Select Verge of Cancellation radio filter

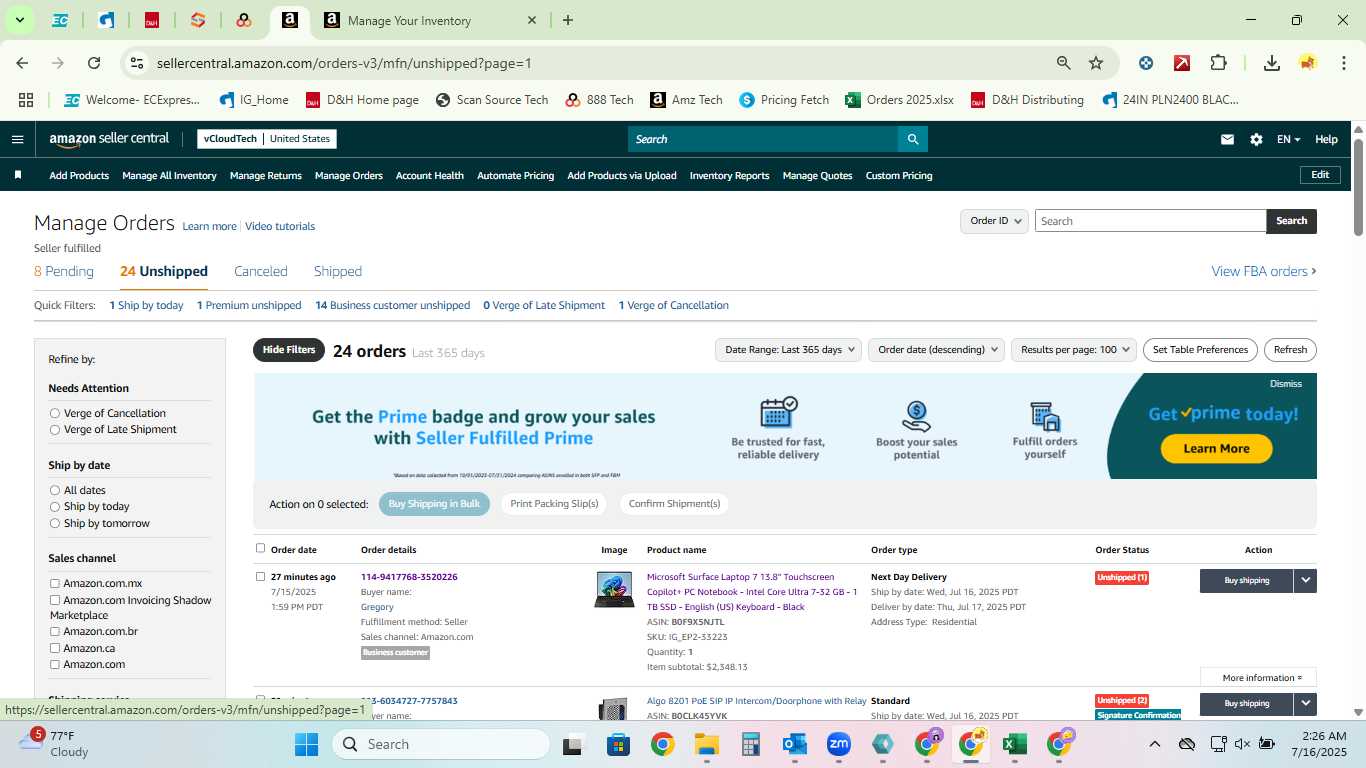55,413
